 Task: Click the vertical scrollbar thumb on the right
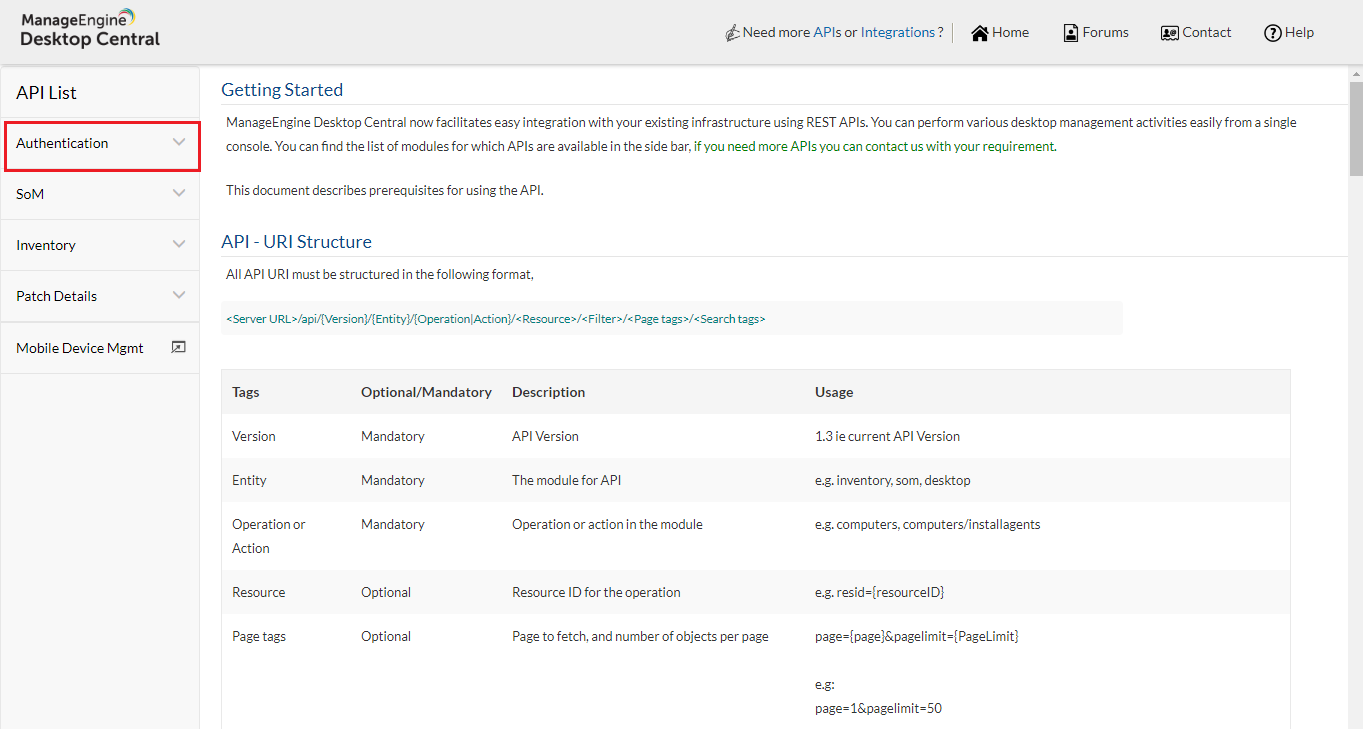1355,128
